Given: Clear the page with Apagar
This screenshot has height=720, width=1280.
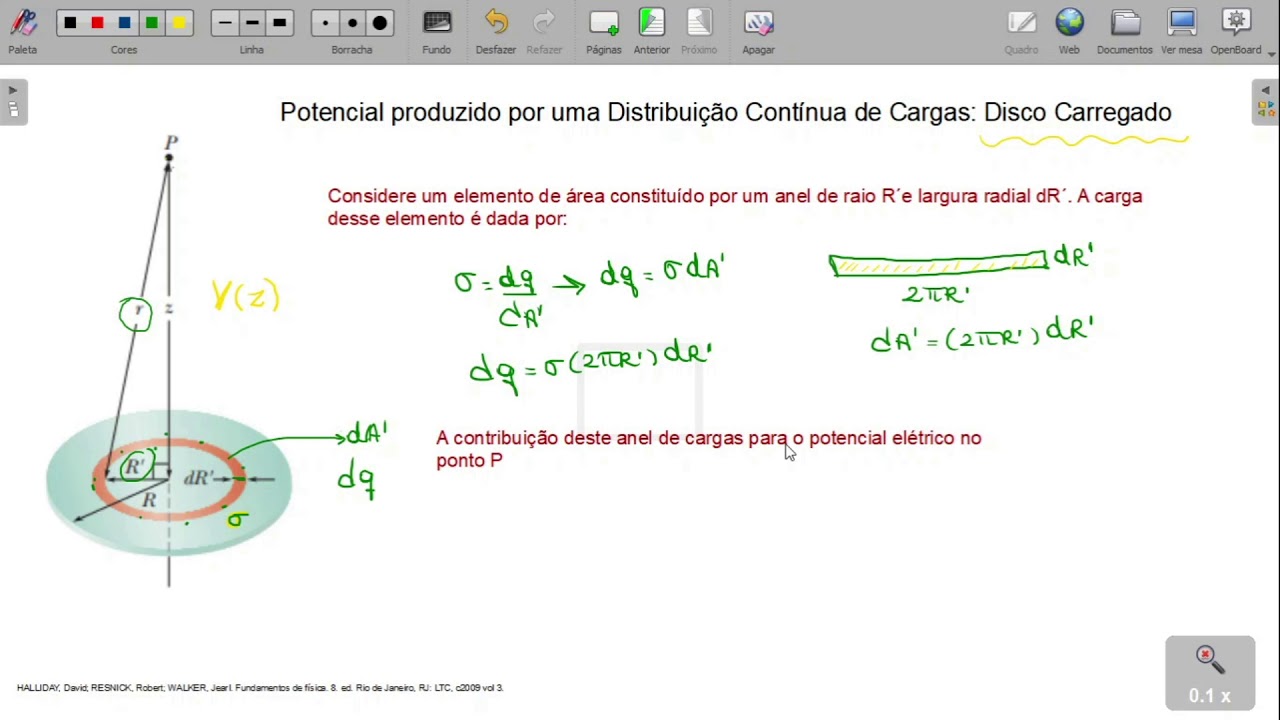Looking at the screenshot, I should click(758, 31).
